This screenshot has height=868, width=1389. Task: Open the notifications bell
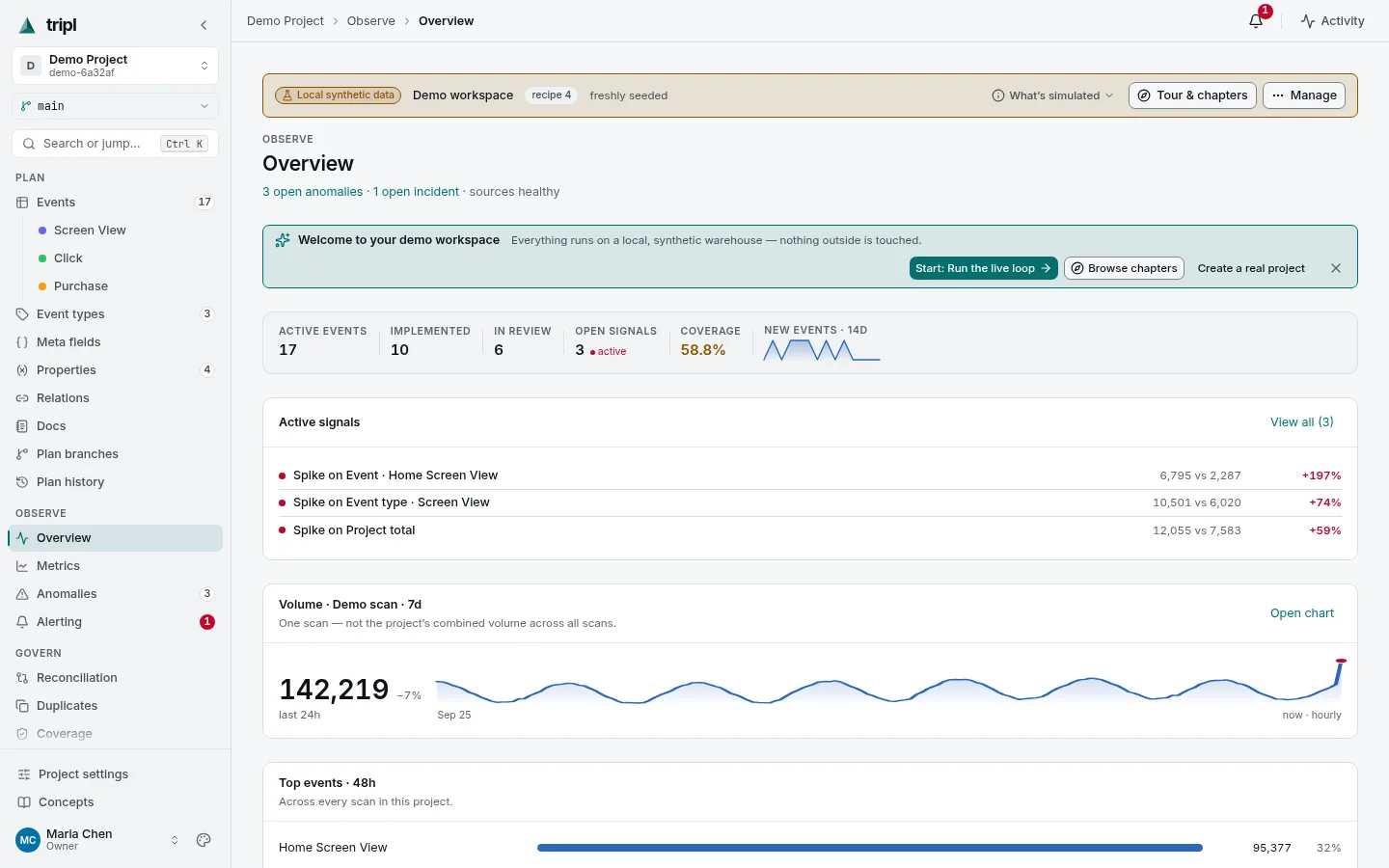click(x=1256, y=20)
